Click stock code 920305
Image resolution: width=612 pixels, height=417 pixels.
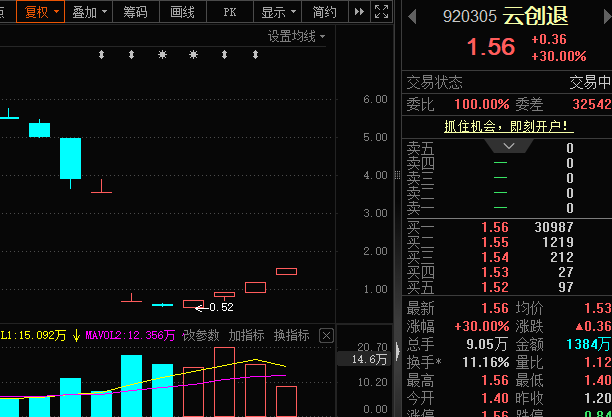pyautogui.click(x=470, y=16)
